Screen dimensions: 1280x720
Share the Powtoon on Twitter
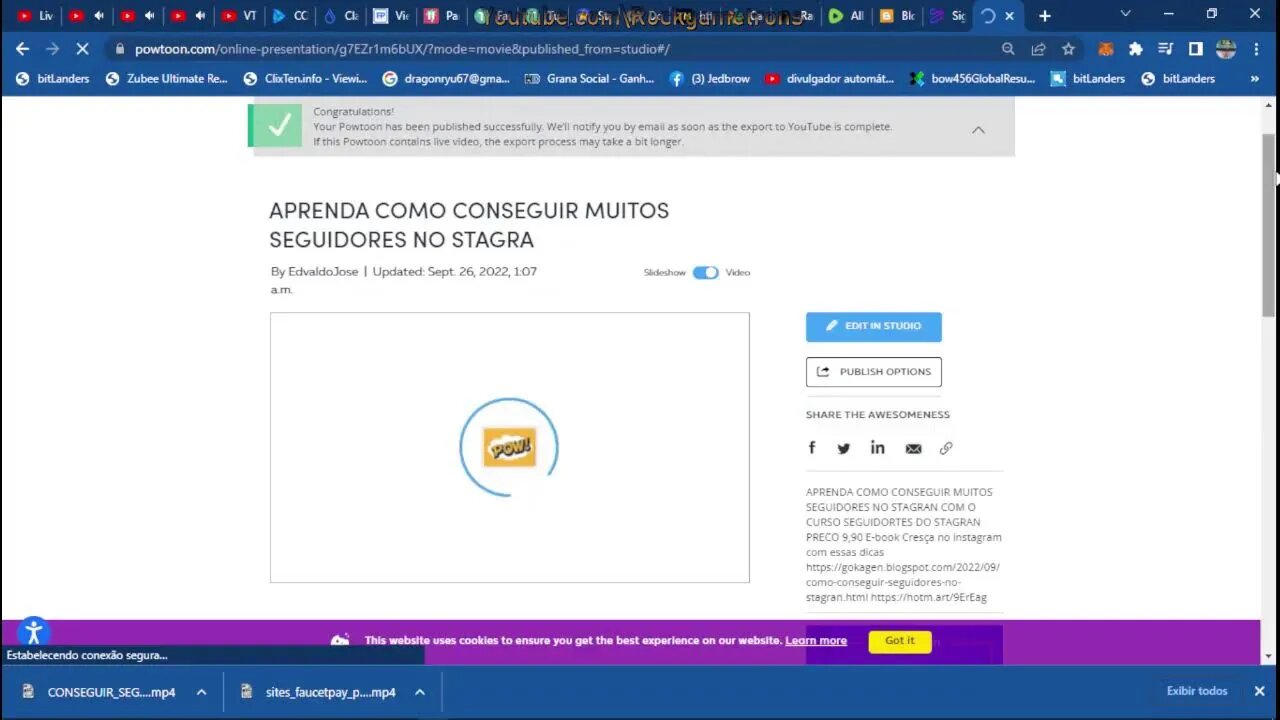point(844,448)
